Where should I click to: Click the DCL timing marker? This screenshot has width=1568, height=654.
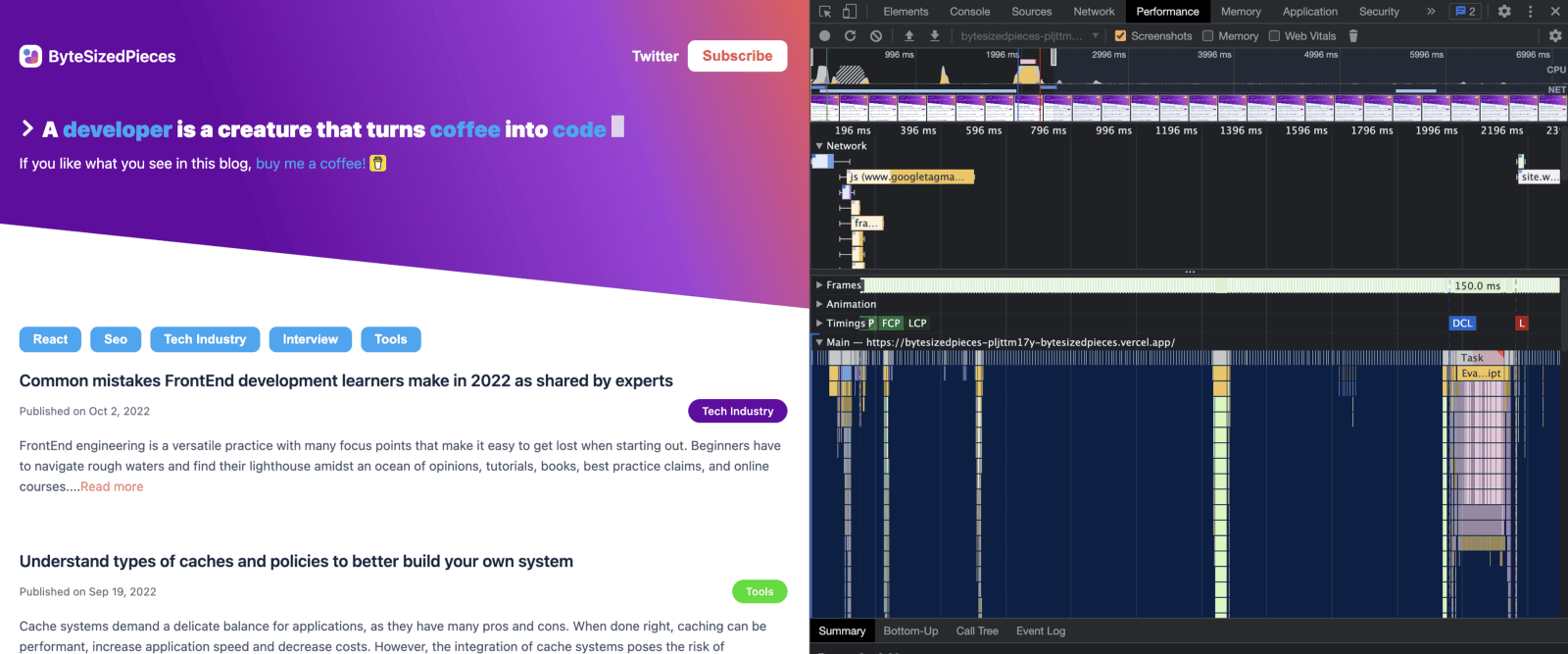[1462, 324]
